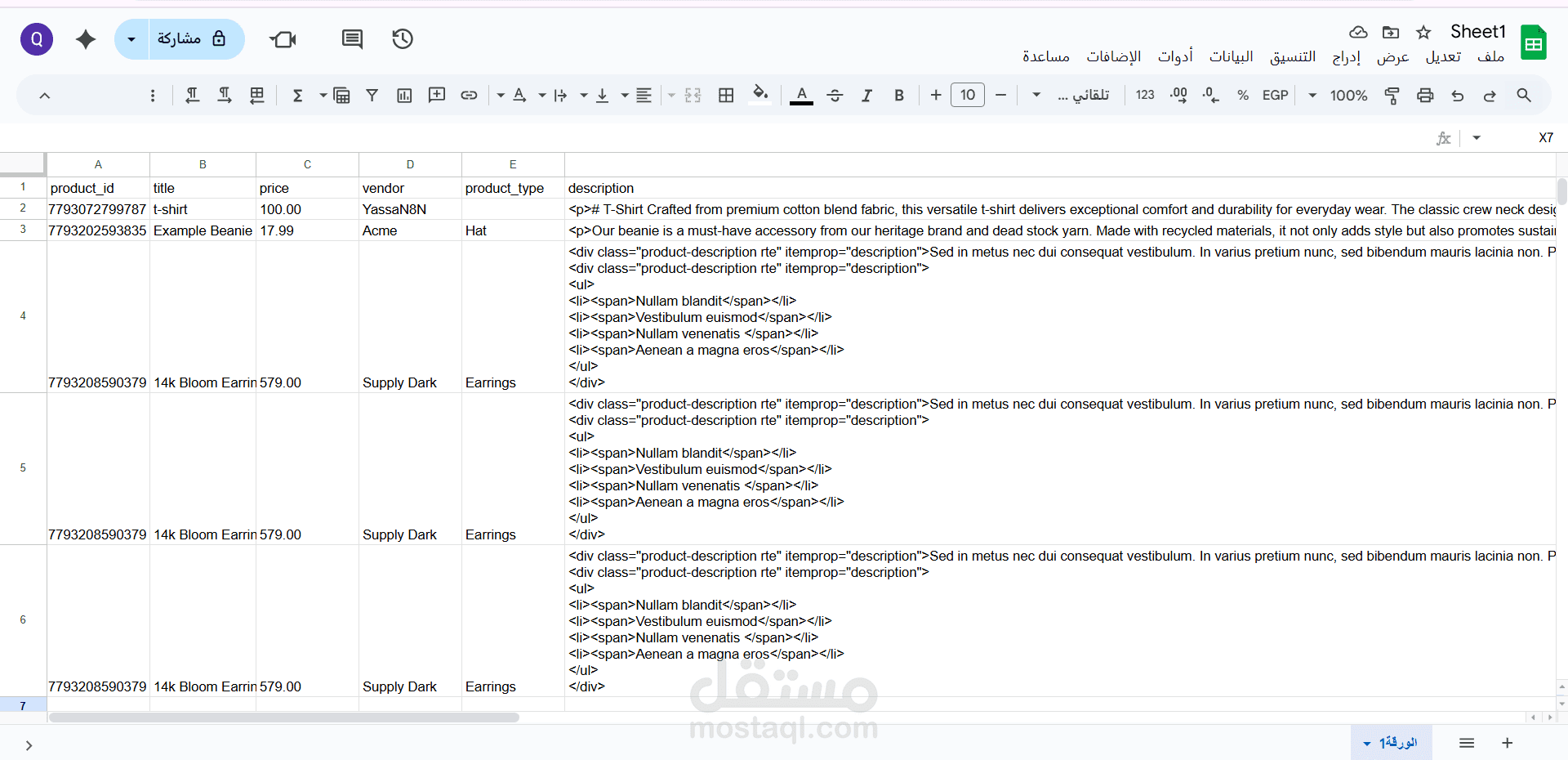Open the مساعدة menu
The image size is (1568, 760).
pos(1046,56)
